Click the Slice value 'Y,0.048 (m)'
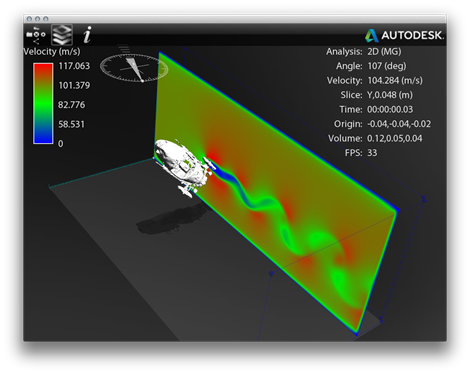This screenshot has width=470, height=374. [x=390, y=95]
